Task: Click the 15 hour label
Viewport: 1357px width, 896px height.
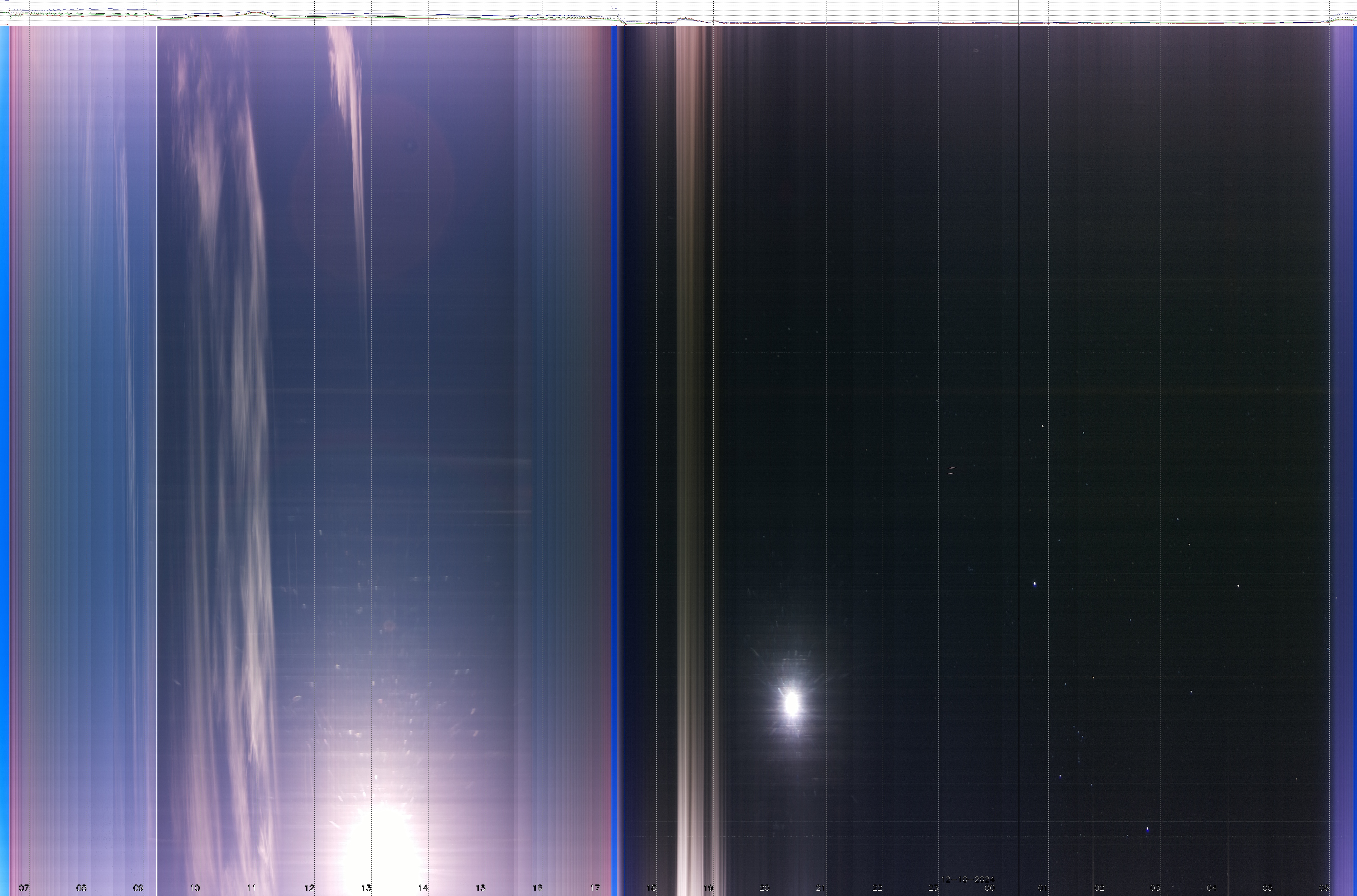Action: (481, 888)
